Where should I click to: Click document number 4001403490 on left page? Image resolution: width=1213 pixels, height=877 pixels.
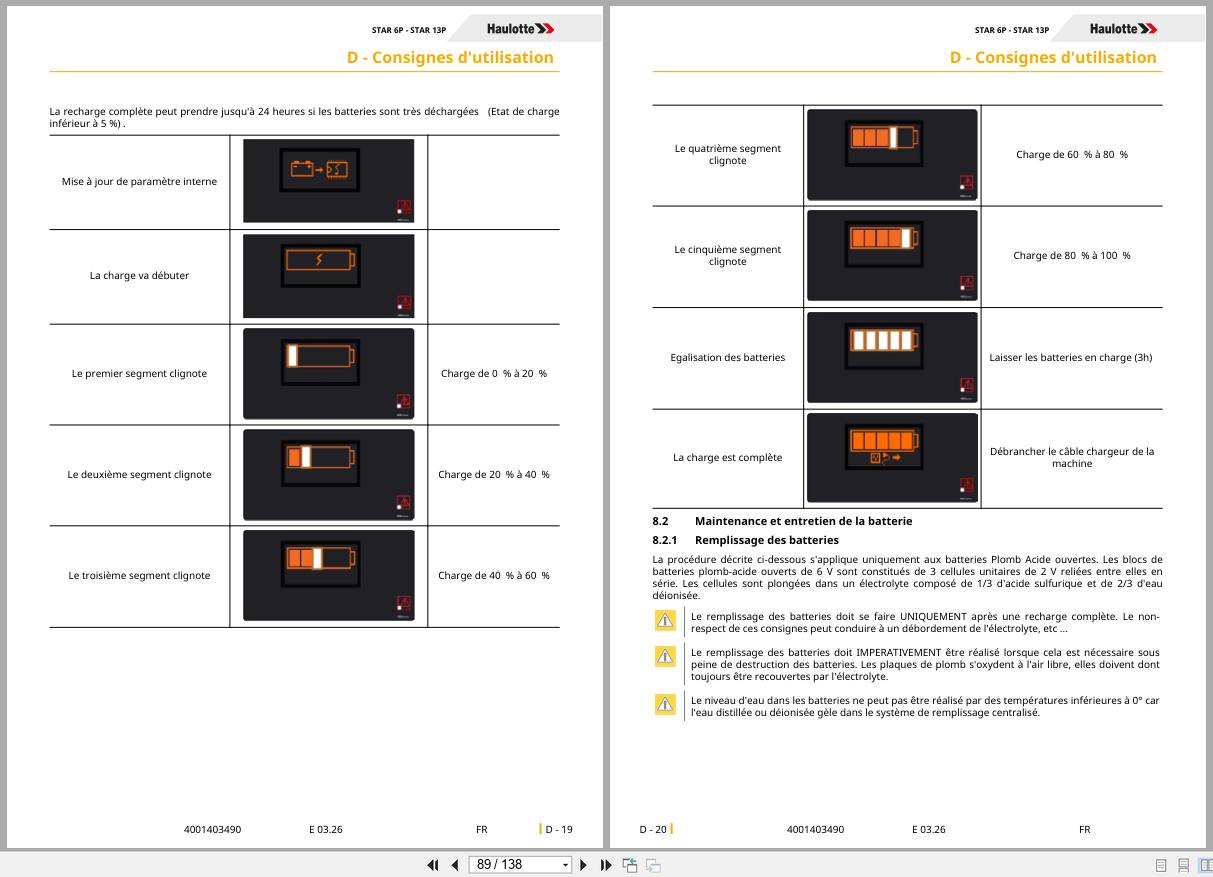click(x=213, y=829)
